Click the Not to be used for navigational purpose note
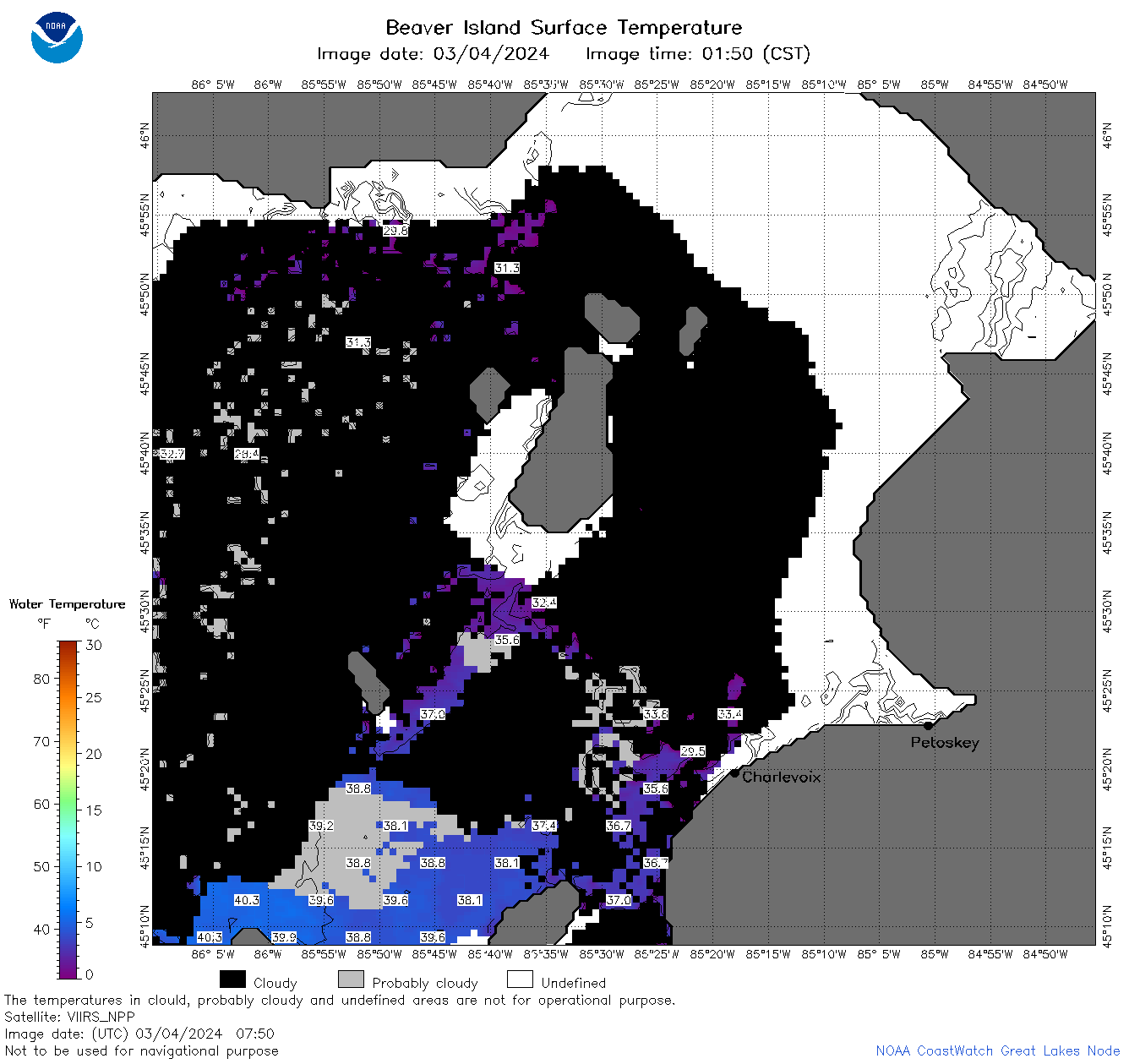 pos(141,1050)
